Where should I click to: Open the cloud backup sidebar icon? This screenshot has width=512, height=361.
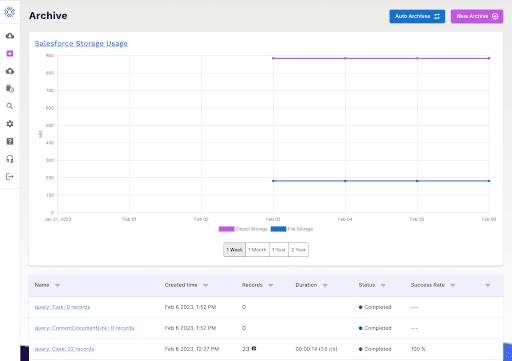[x=10, y=36]
